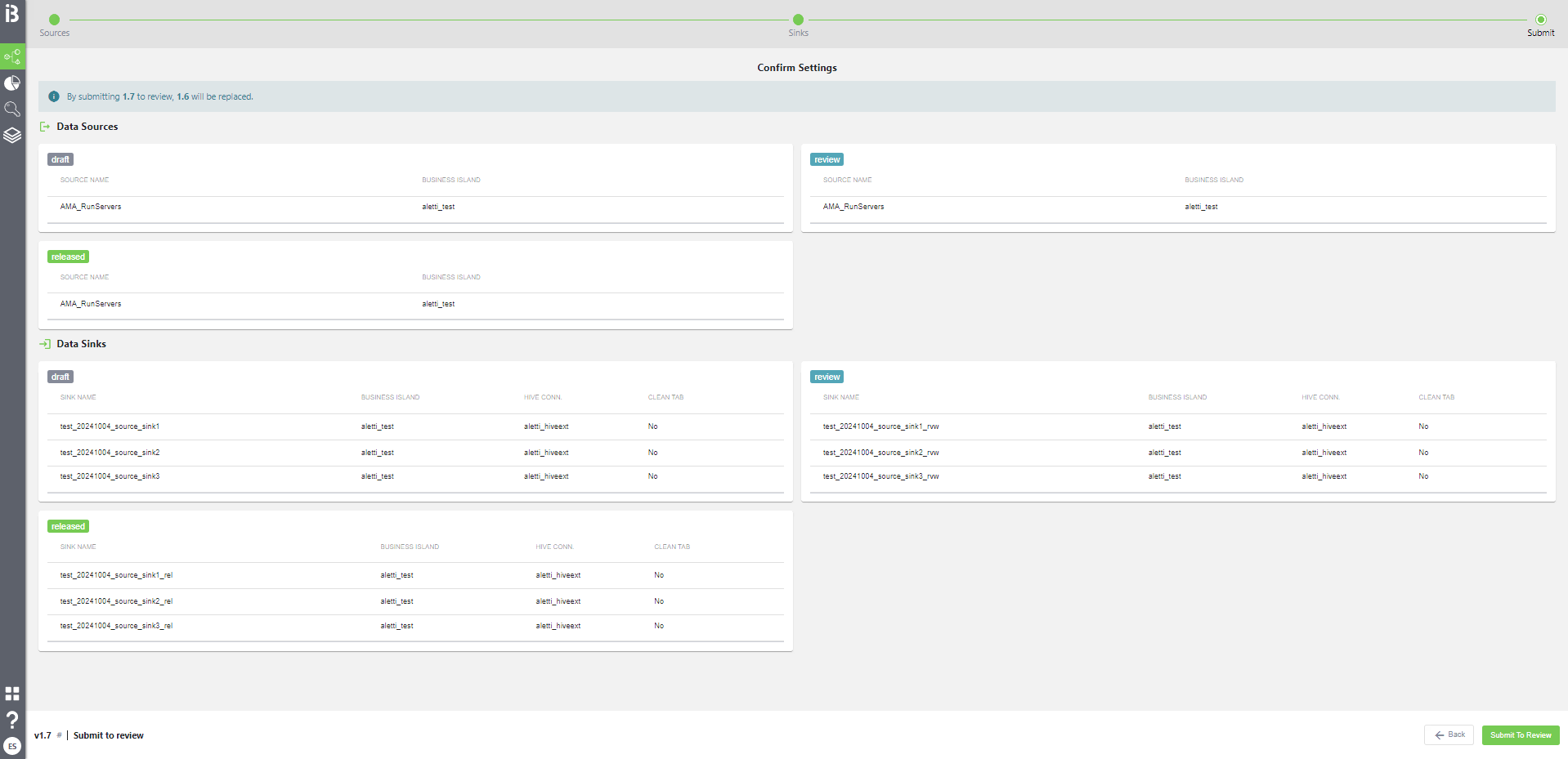Click the Data Sources export icon
The width and height of the screenshot is (1568, 759).
point(47,127)
